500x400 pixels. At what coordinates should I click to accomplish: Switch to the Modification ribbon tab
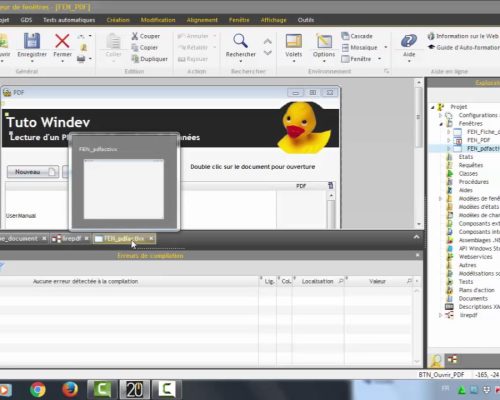pyautogui.click(x=158, y=20)
